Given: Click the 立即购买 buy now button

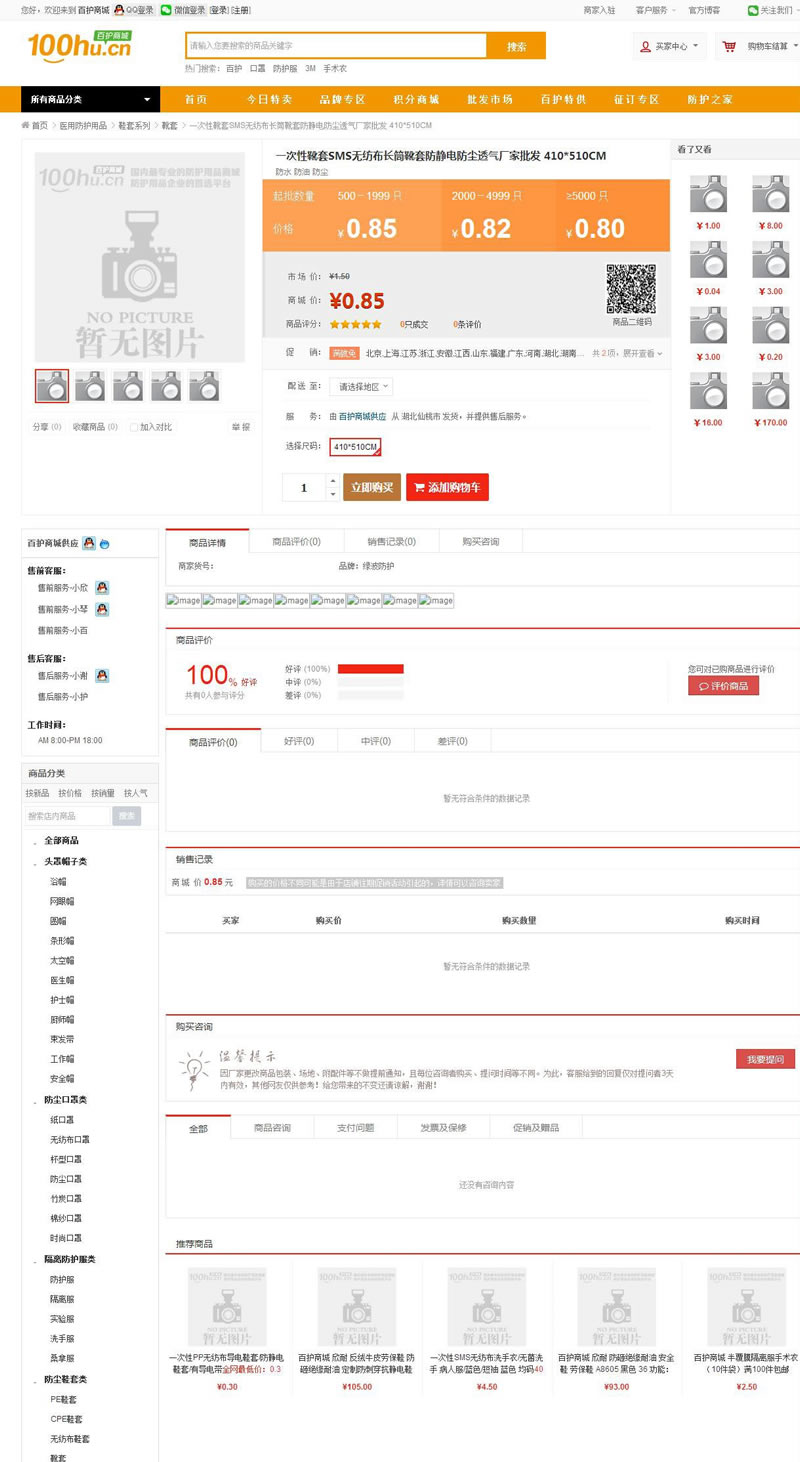Looking at the screenshot, I should click(374, 487).
